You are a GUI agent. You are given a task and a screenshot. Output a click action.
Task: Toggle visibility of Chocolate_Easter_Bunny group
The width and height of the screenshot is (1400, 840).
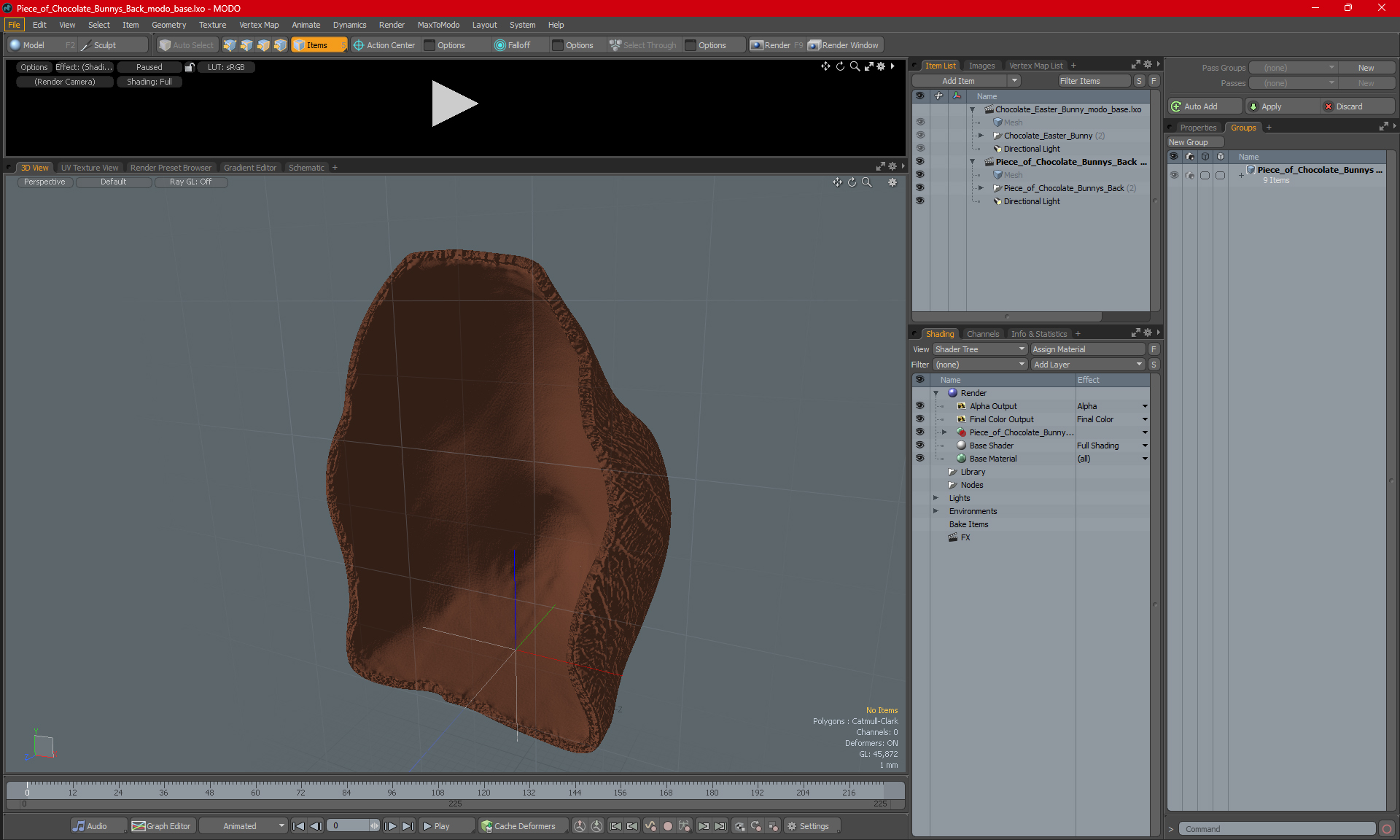[x=920, y=136]
